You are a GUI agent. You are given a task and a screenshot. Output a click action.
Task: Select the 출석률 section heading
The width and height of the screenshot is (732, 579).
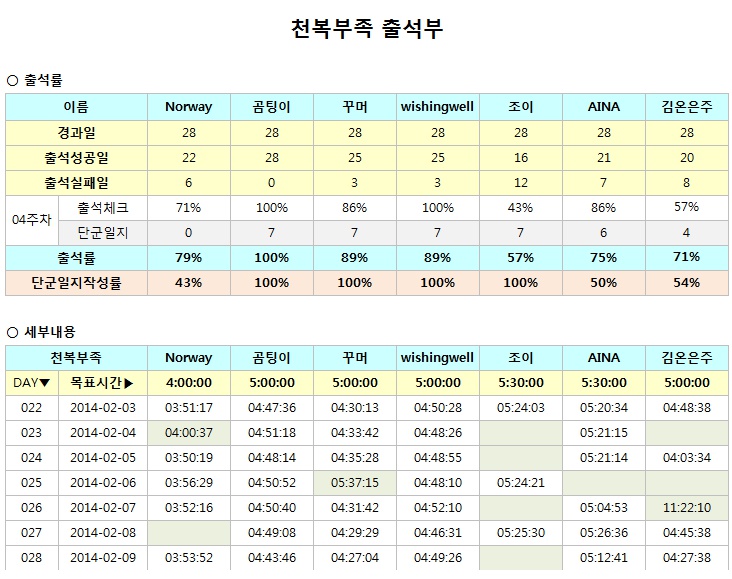[43, 80]
